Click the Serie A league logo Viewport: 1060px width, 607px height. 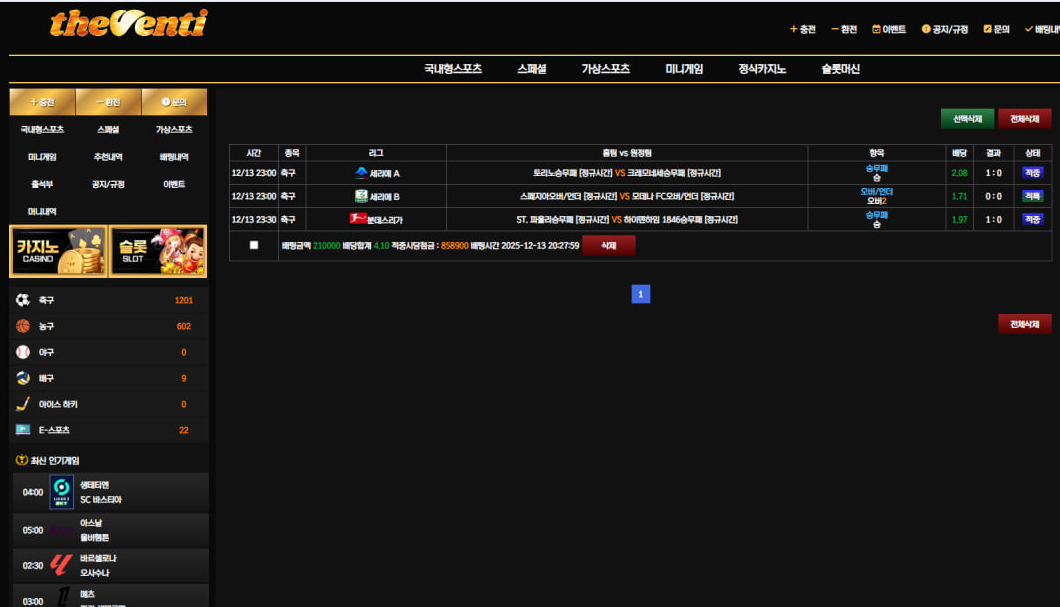point(361,173)
